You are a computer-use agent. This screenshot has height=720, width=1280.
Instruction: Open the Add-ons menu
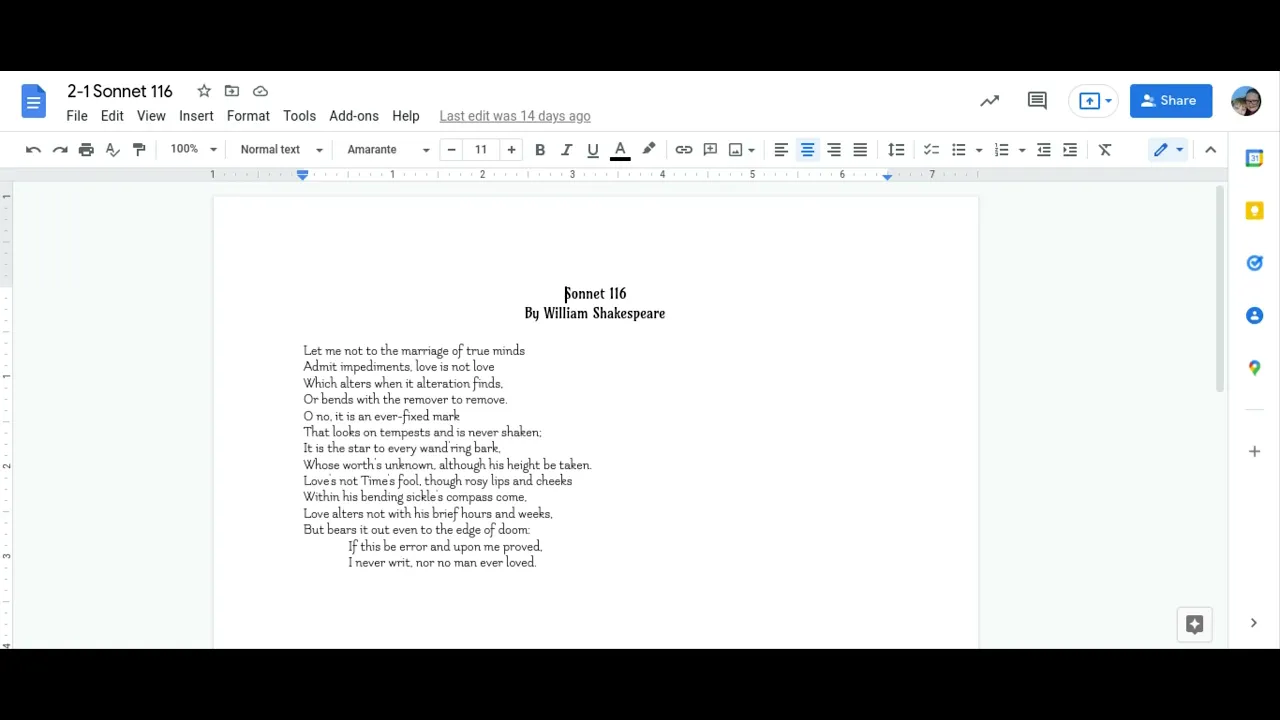pos(354,116)
